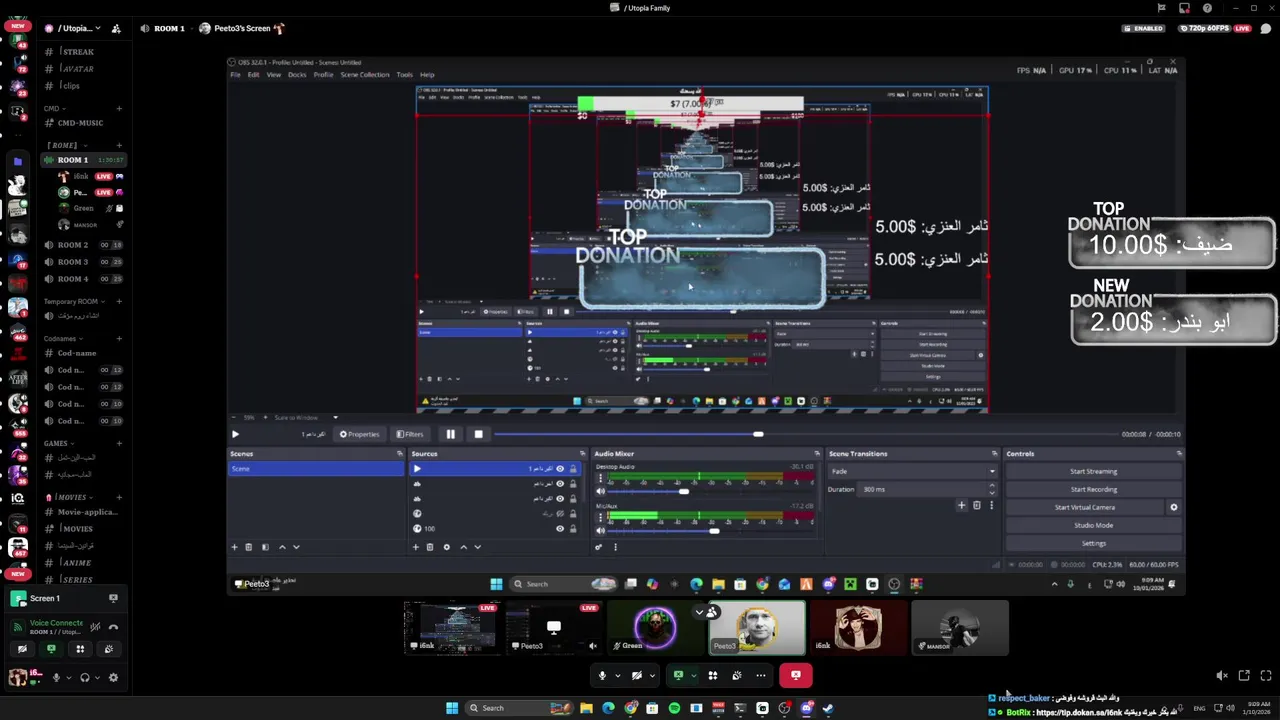The height and width of the screenshot is (720, 1280).
Task: Stop media playback in OBS toolbar
Action: (478, 434)
